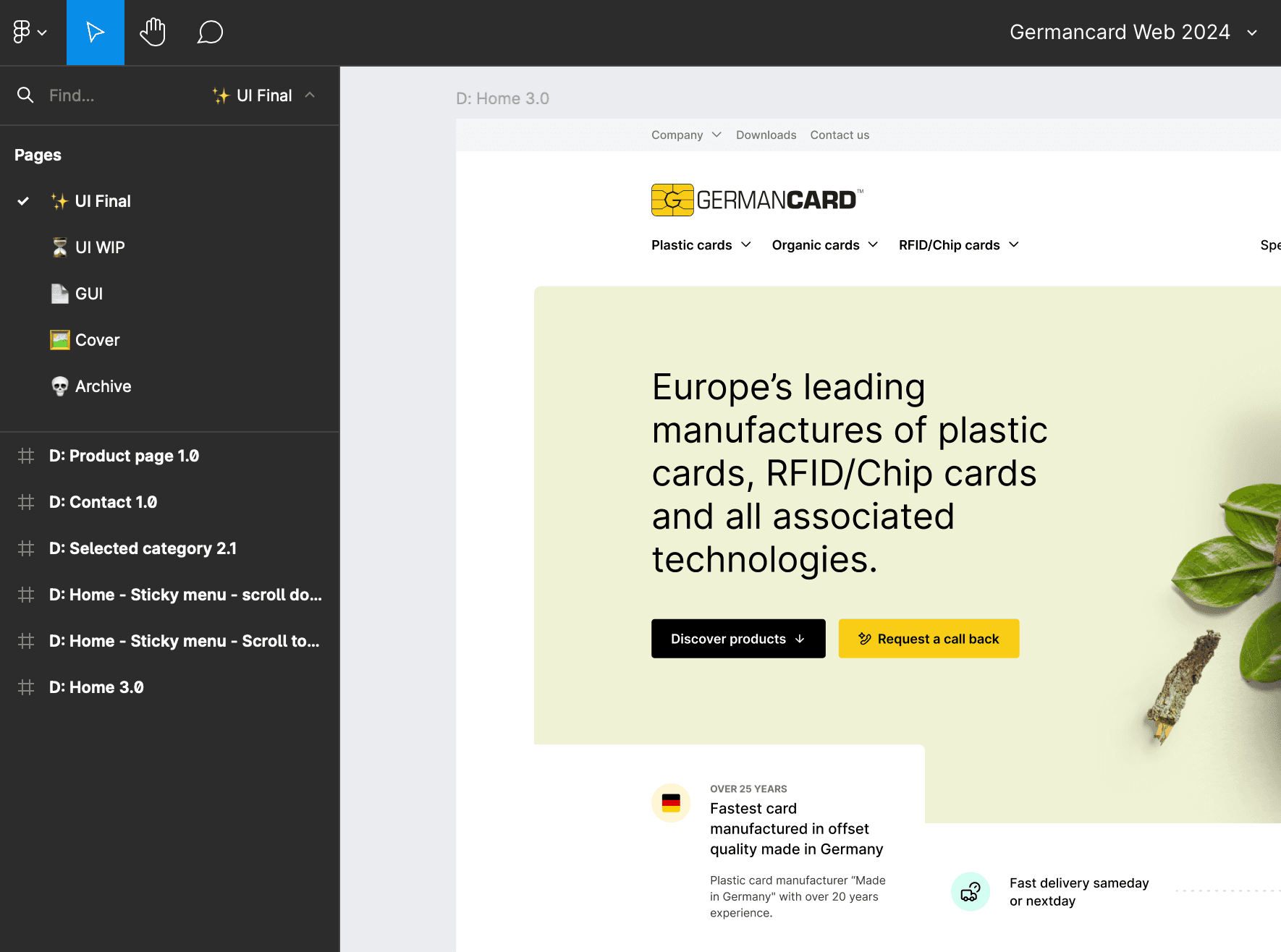
Task: Expand the Company dropdown in nav
Action: click(x=685, y=135)
